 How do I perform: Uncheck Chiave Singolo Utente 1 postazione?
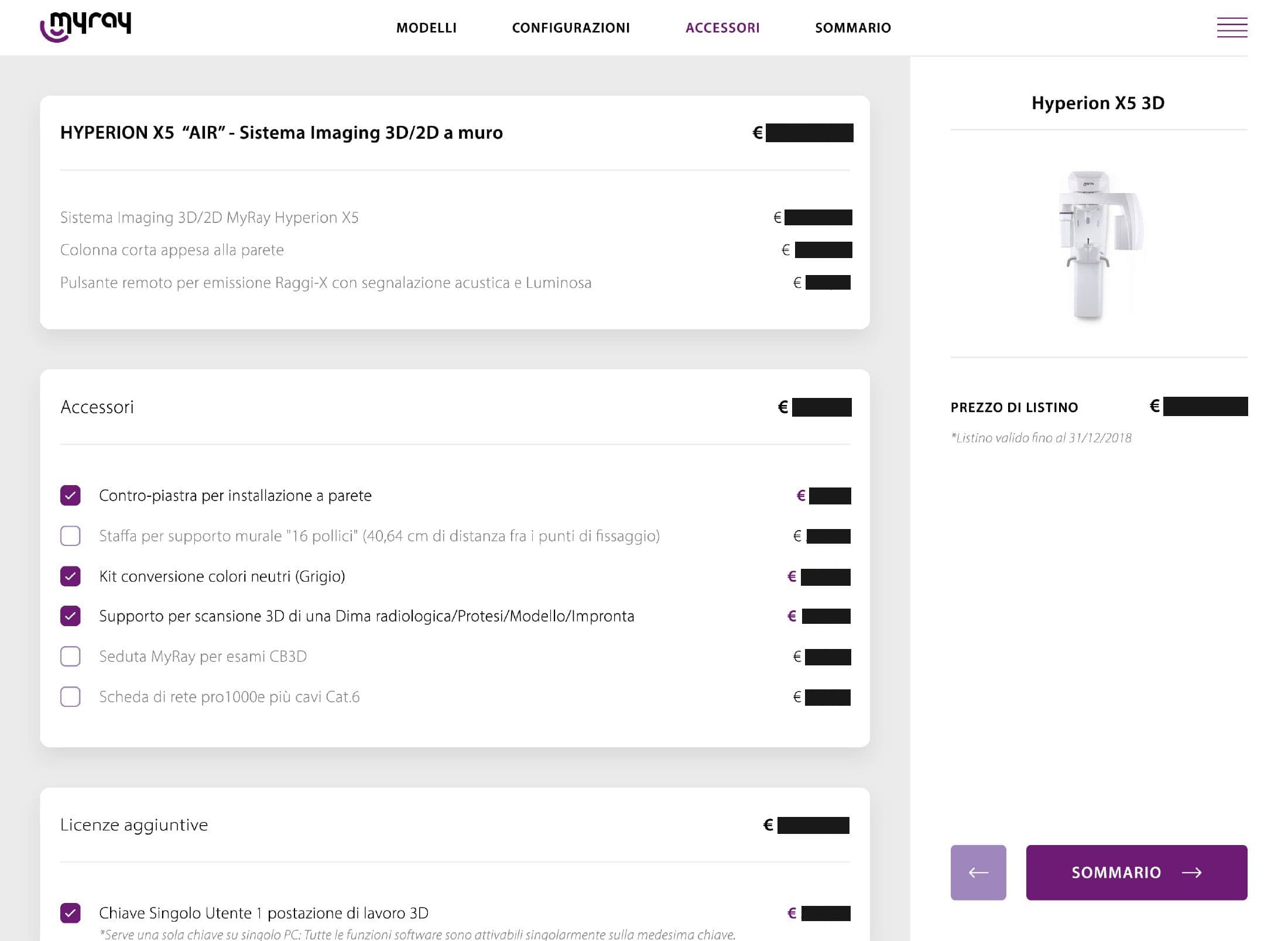(70, 912)
